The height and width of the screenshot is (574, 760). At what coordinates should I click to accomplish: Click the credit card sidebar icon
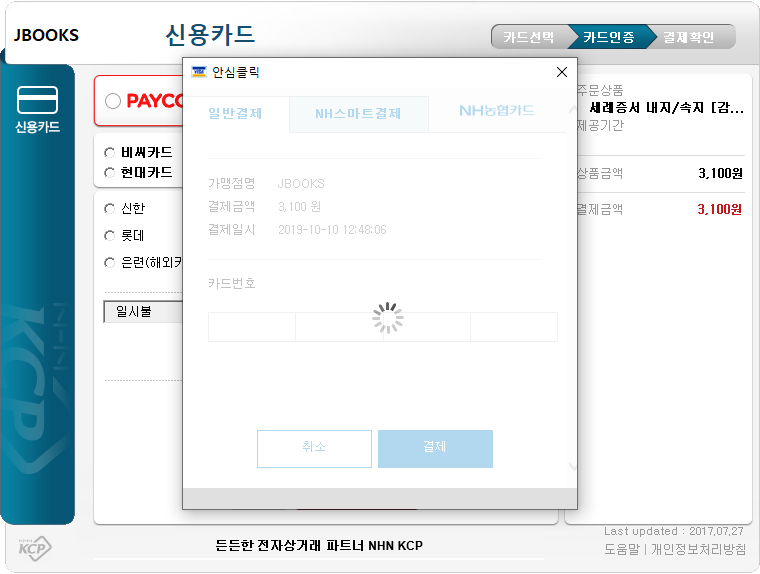point(37,99)
